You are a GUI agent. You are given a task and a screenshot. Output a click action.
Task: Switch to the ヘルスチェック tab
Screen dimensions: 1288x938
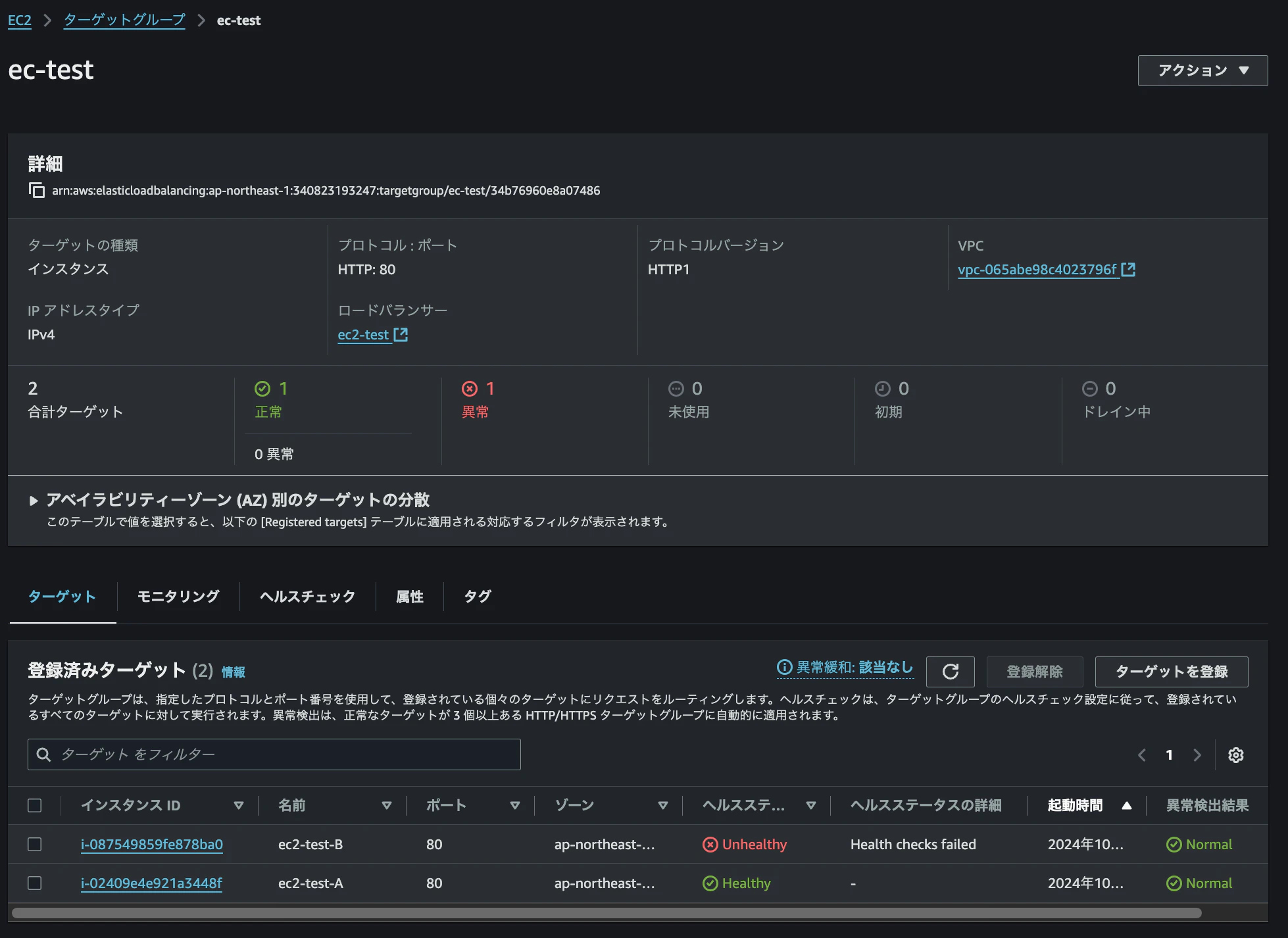307,597
